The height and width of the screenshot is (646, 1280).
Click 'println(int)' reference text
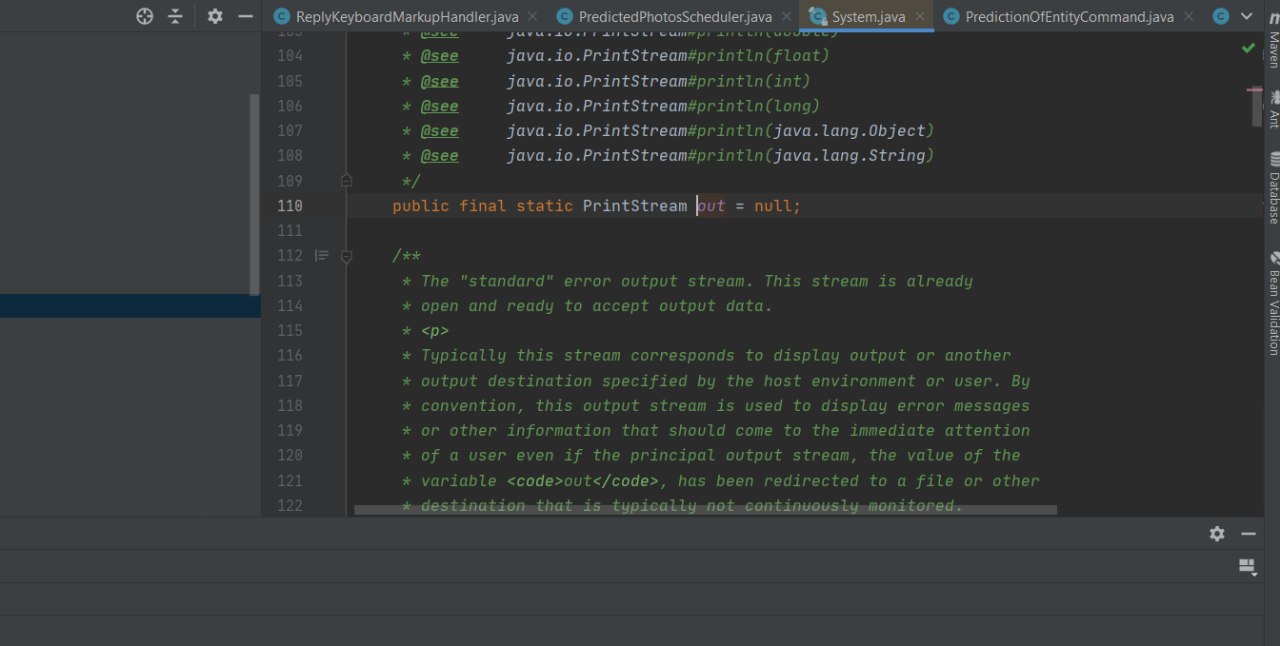[754, 81]
